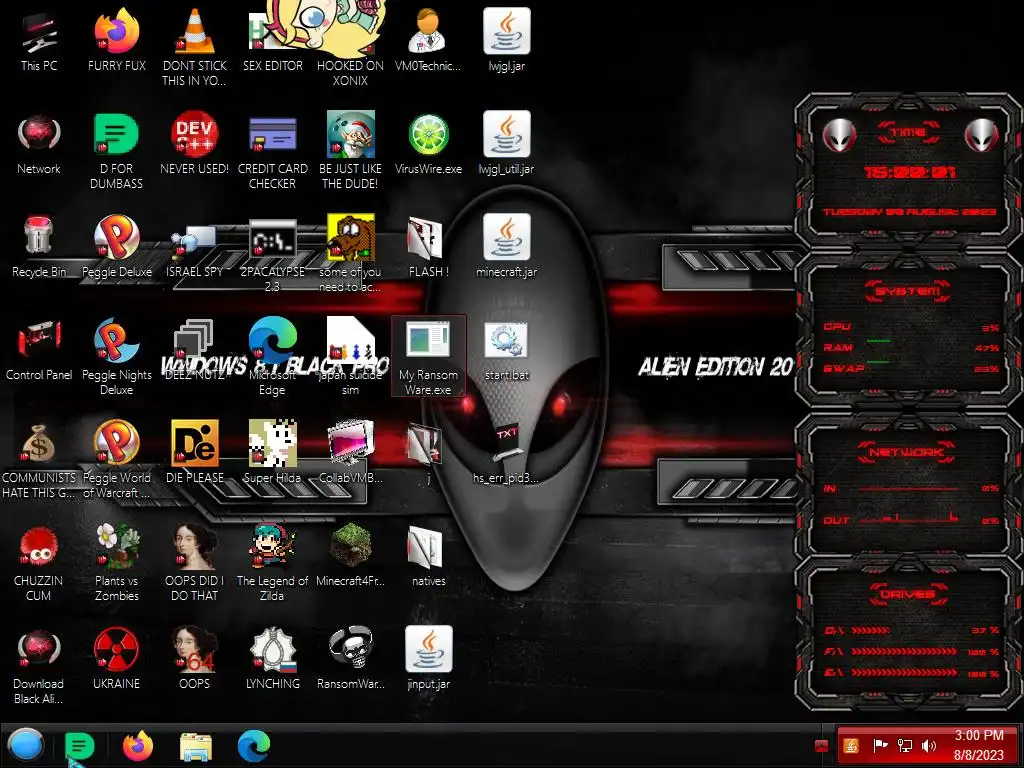
Task: Open the Recycle Bin
Action: click(x=39, y=247)
